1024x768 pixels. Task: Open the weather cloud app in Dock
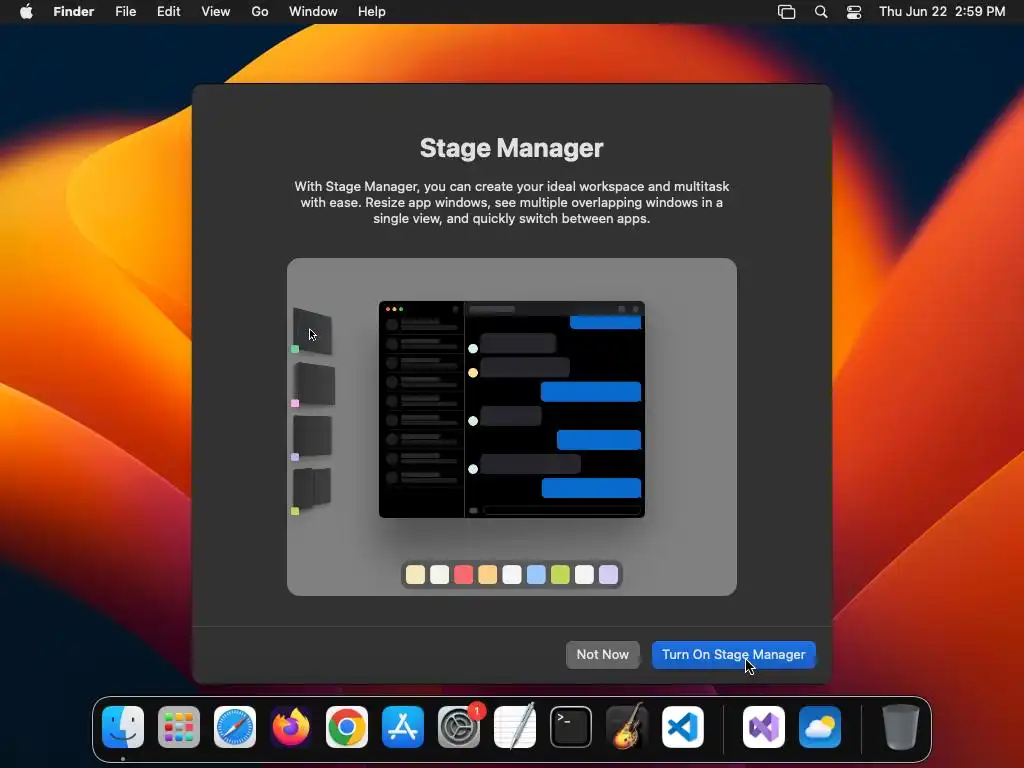tap(820, 727)
